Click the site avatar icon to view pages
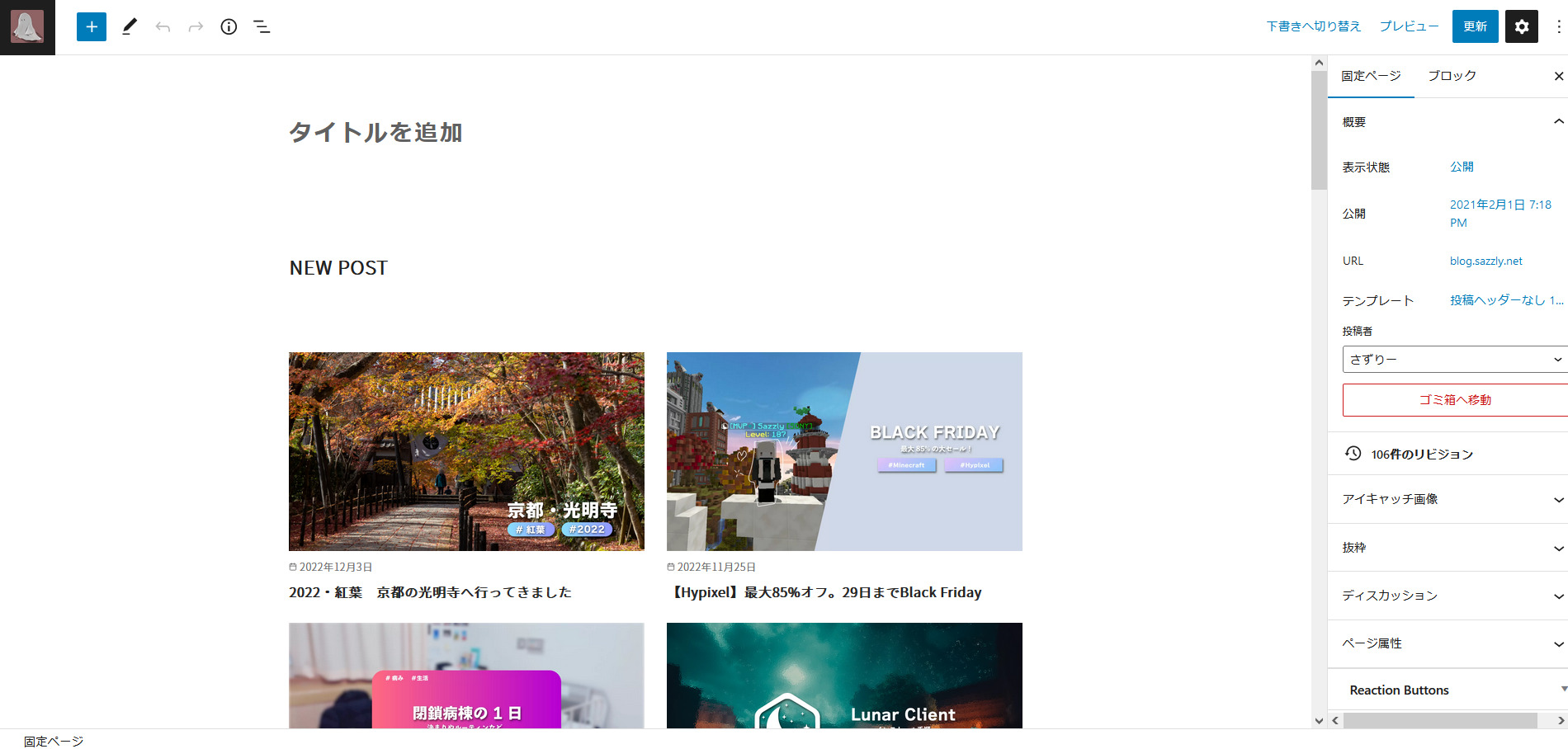1568x749 pixels. point(27,27)
